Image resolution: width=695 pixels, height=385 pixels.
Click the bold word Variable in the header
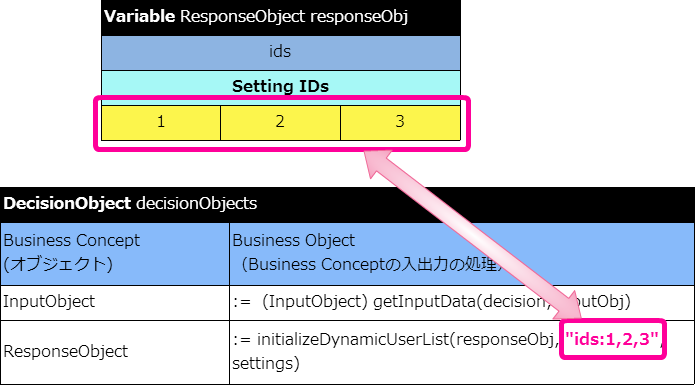point(140,16)
